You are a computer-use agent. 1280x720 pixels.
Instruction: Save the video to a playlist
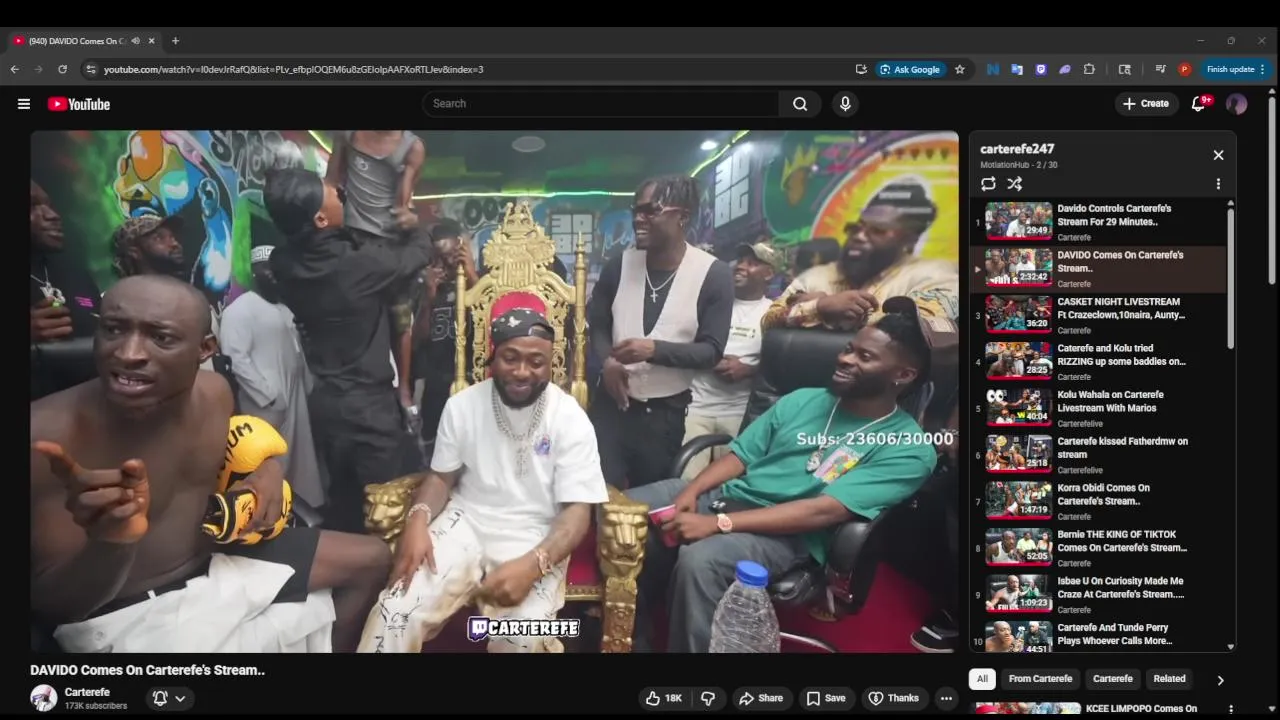(x=826, y=698)
